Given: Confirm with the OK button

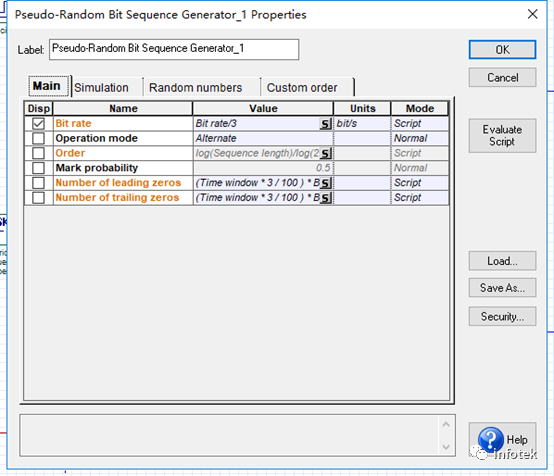Looking at the screenshot, I should pyautogui.click(x=502, y=49).
